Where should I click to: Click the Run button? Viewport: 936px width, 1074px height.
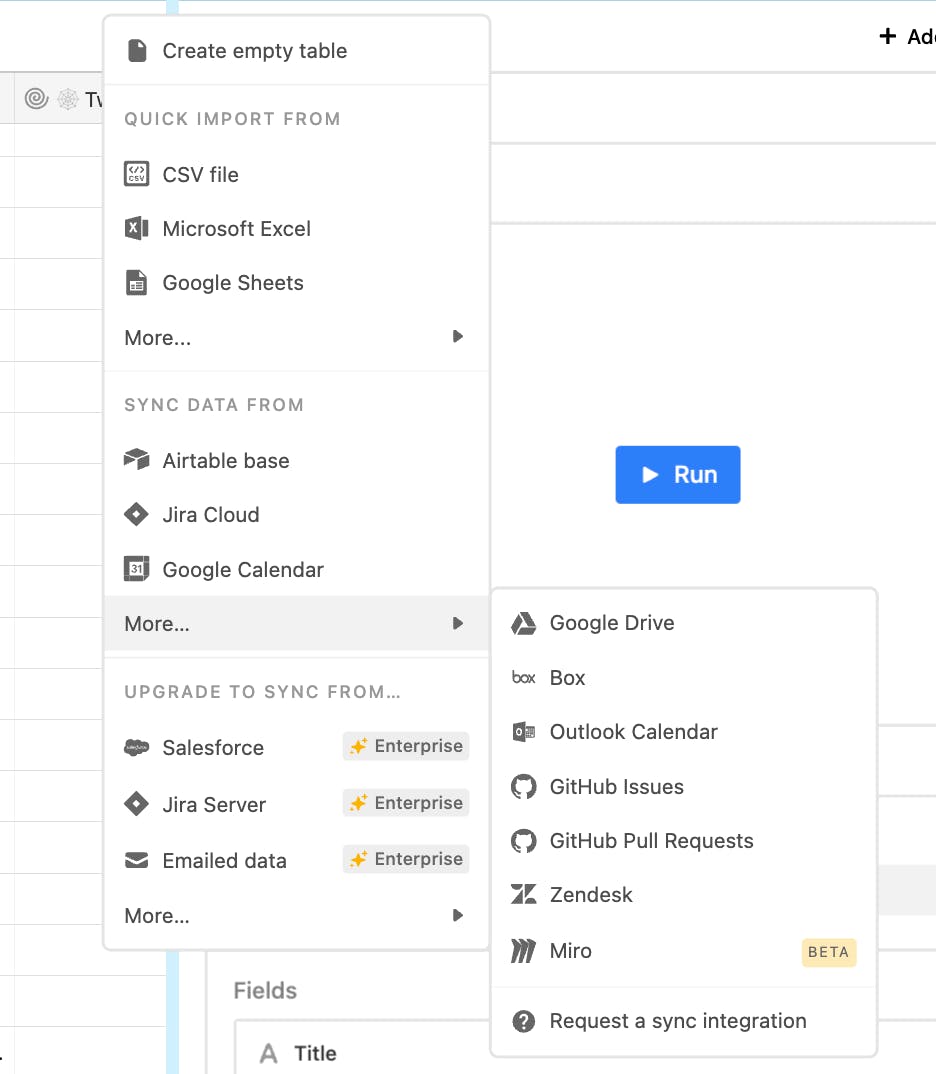point(677,475)
